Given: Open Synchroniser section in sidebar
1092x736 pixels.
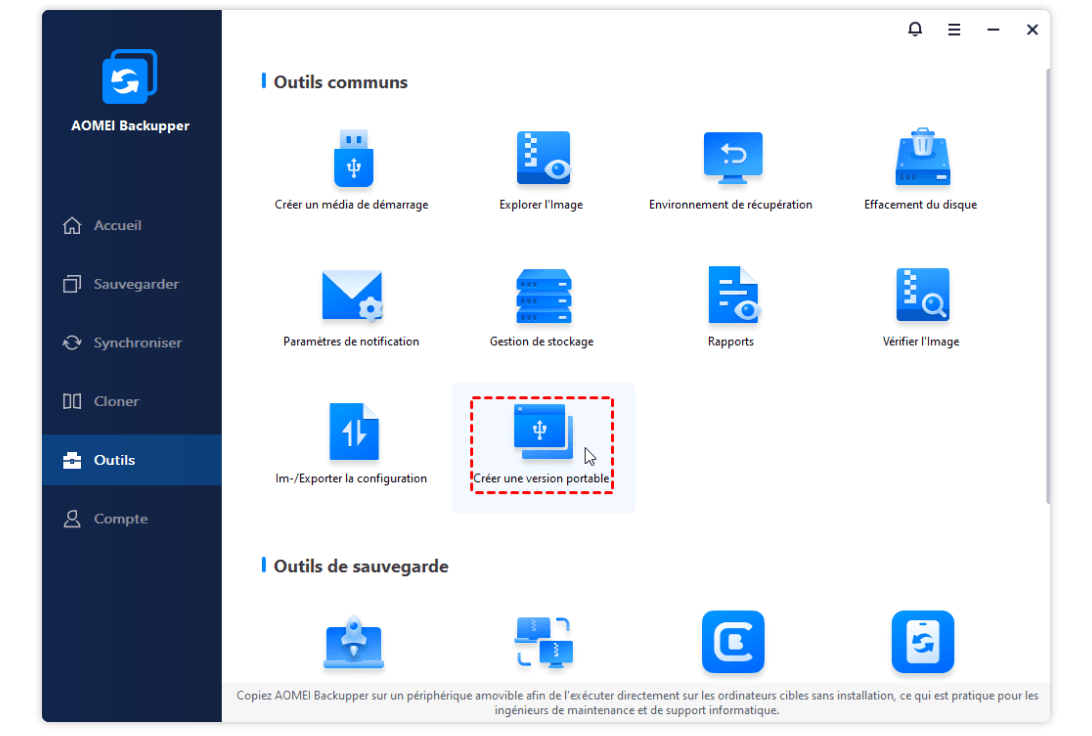Looking at the screenshot, I should tap(132, 343).
